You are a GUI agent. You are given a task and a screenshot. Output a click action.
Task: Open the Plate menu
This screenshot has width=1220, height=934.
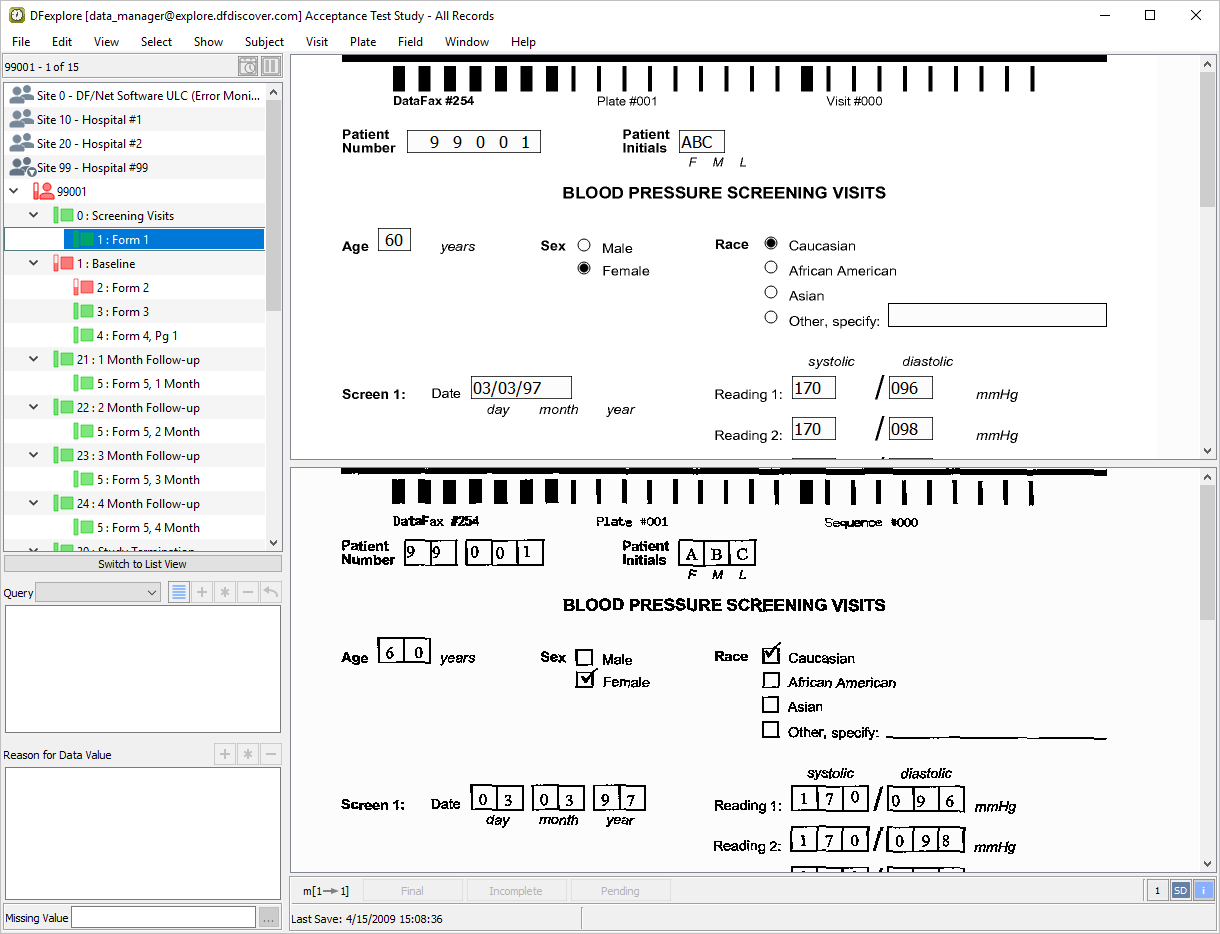pos(363,42)
